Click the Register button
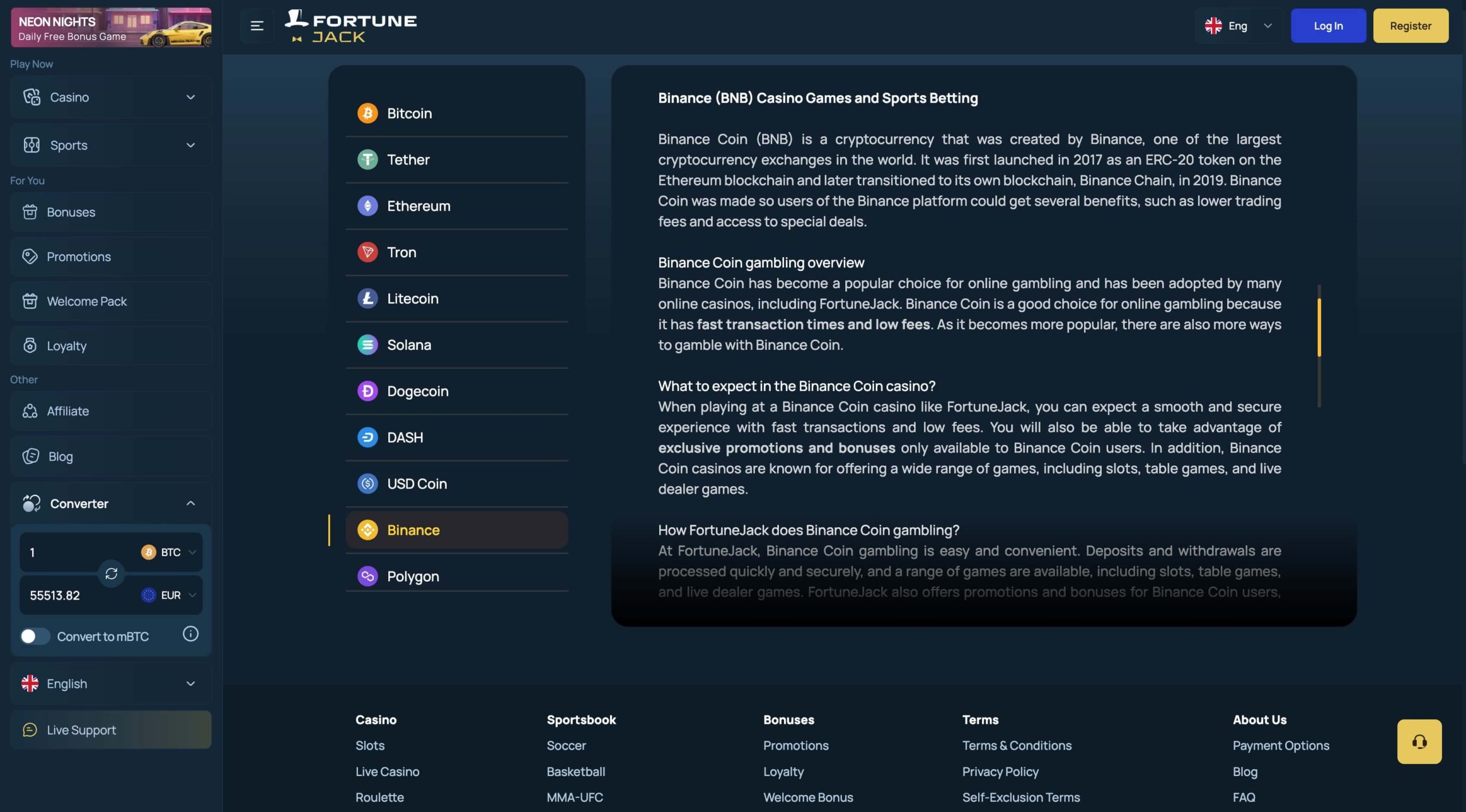This screenshot has height=812, width=1466. (x=1410, y=26)
